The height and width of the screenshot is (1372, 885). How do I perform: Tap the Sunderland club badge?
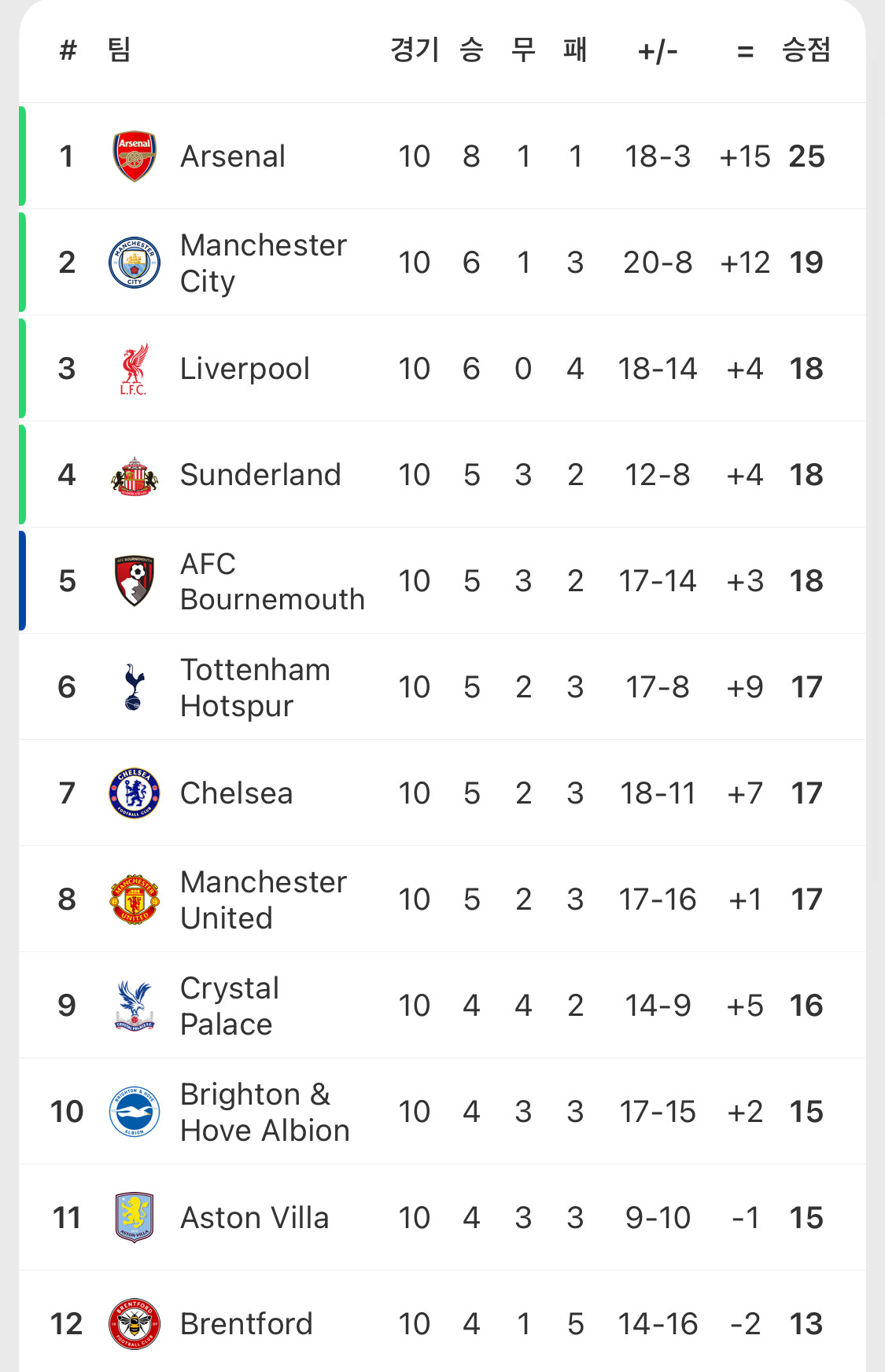point(135,476)
